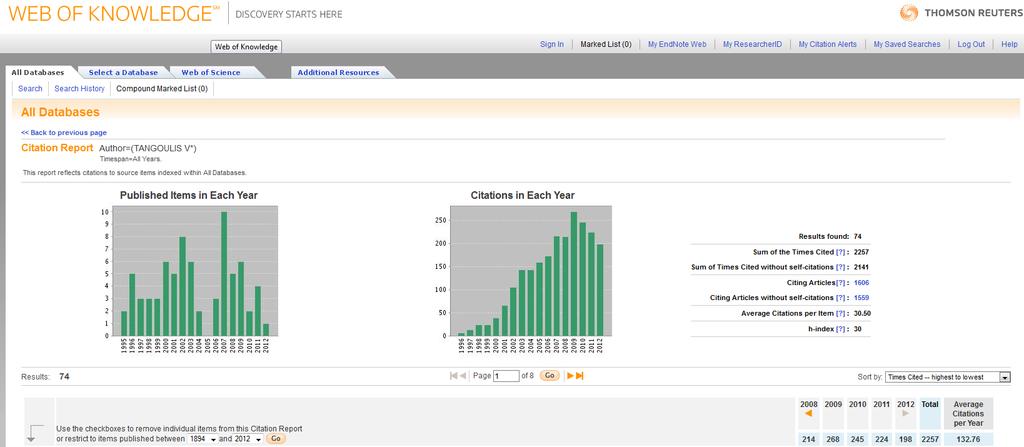Open the end year 2012 dropdown
1024x447 pixels.
click(249, 439)
